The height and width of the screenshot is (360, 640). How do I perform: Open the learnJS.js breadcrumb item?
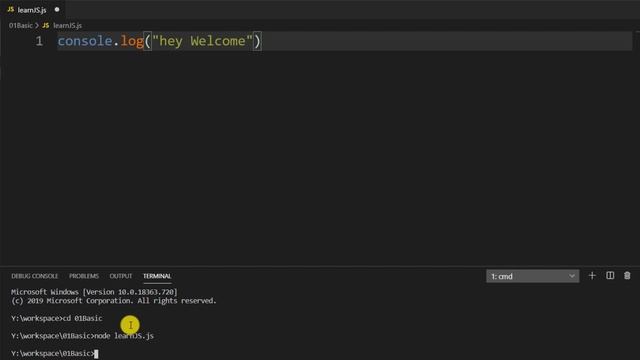[67, 25]
